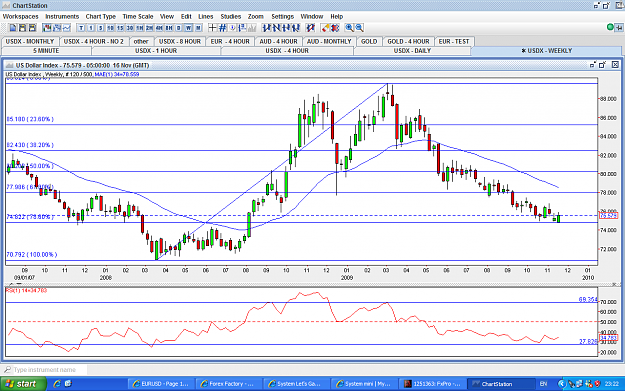Switch to USDX - MONTHLY tab
Viewport: 625px width, 391px height.
(30, 41)
